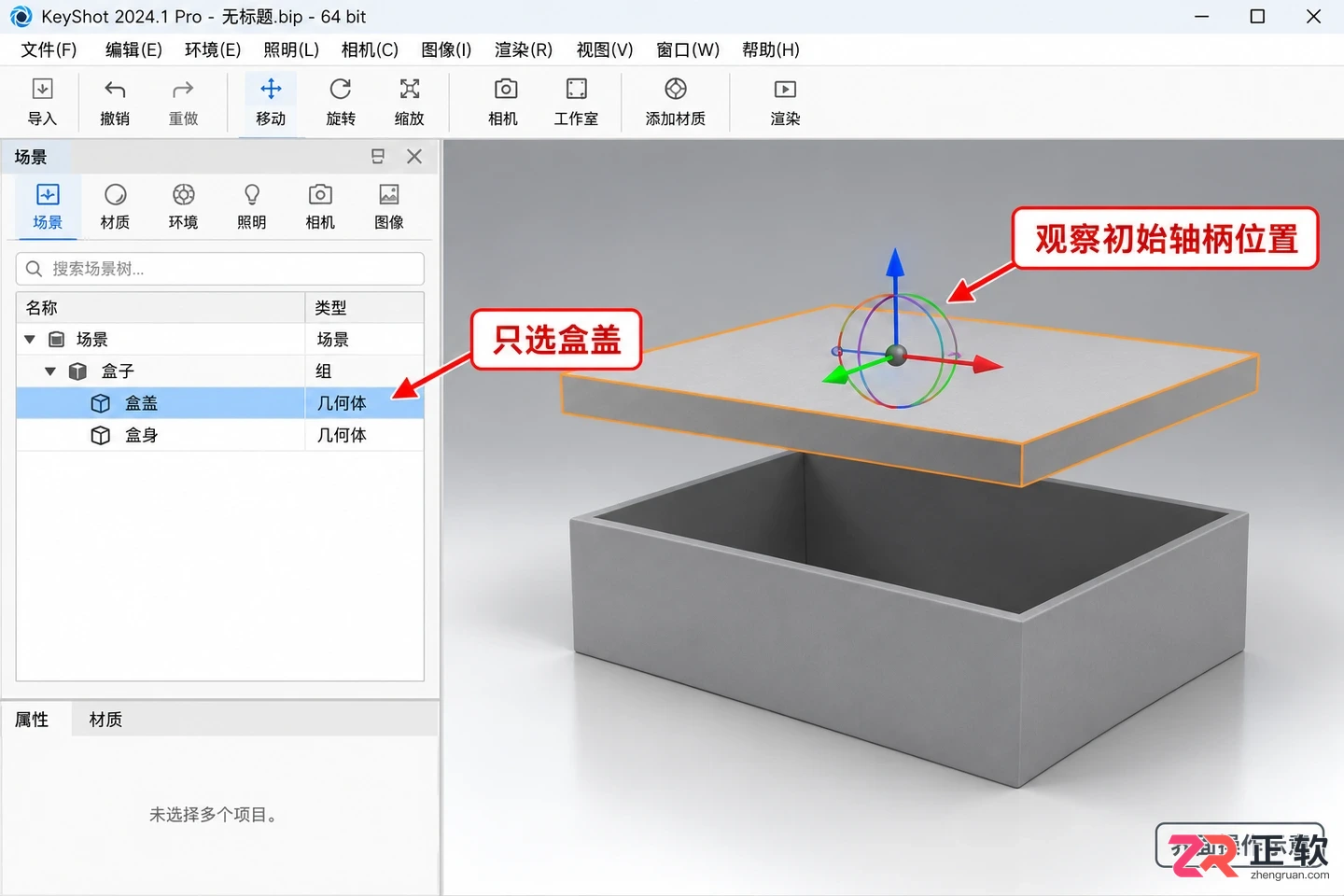Switch to the 属性 properties tab
This screenshot has width=1344, height=896.
[x=32, y=720]
